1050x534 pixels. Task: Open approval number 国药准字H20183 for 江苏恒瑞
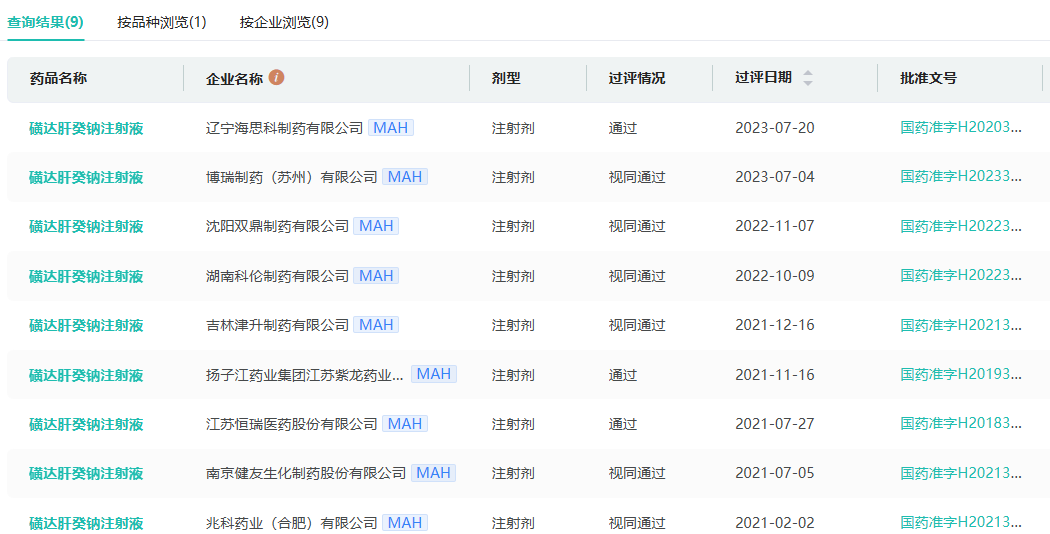tap(961, 423)
